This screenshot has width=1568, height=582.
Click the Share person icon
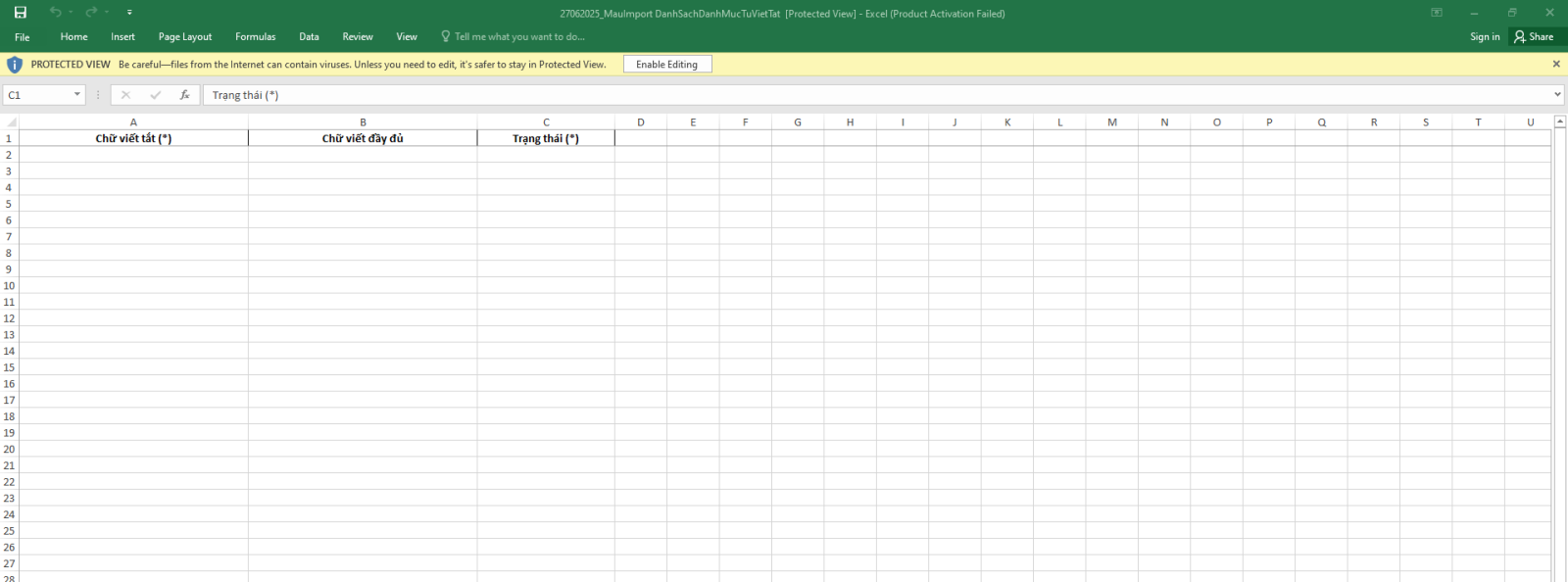(1520, 36)
